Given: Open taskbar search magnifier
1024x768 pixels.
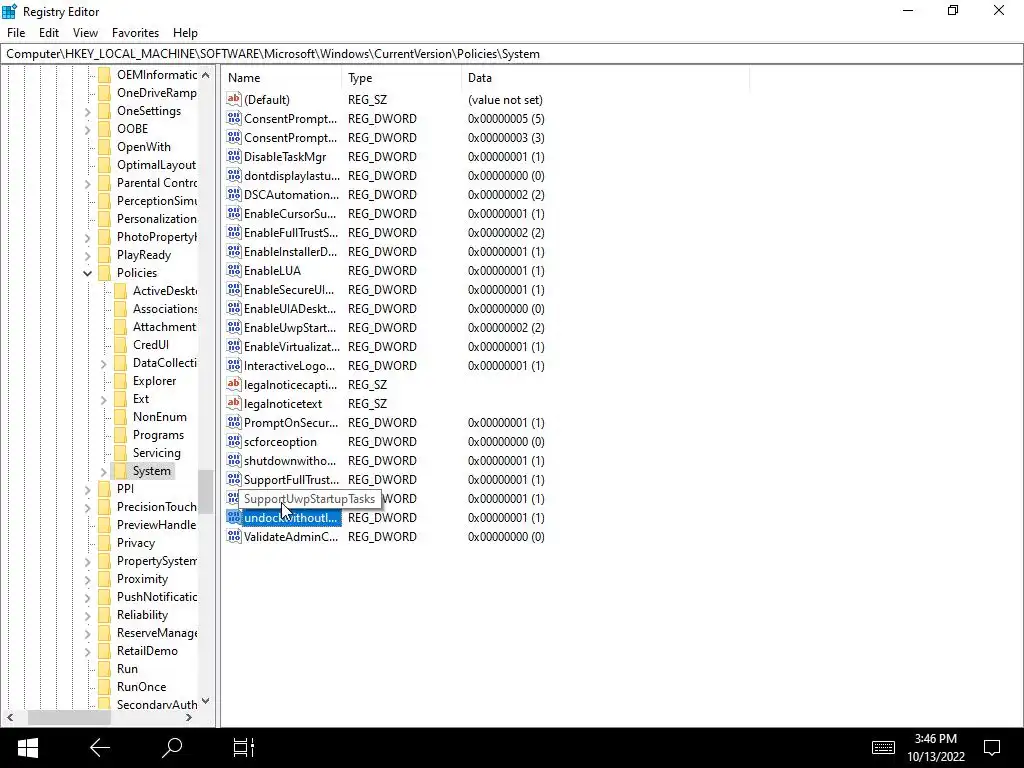Looking at the screenshot, I should click(172, 748).
